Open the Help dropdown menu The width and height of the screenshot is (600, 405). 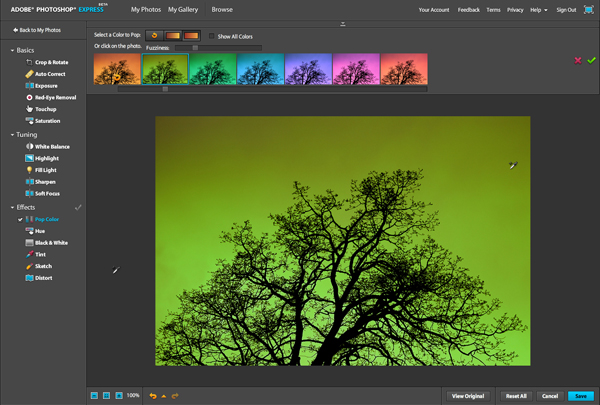tap(538, 10)
